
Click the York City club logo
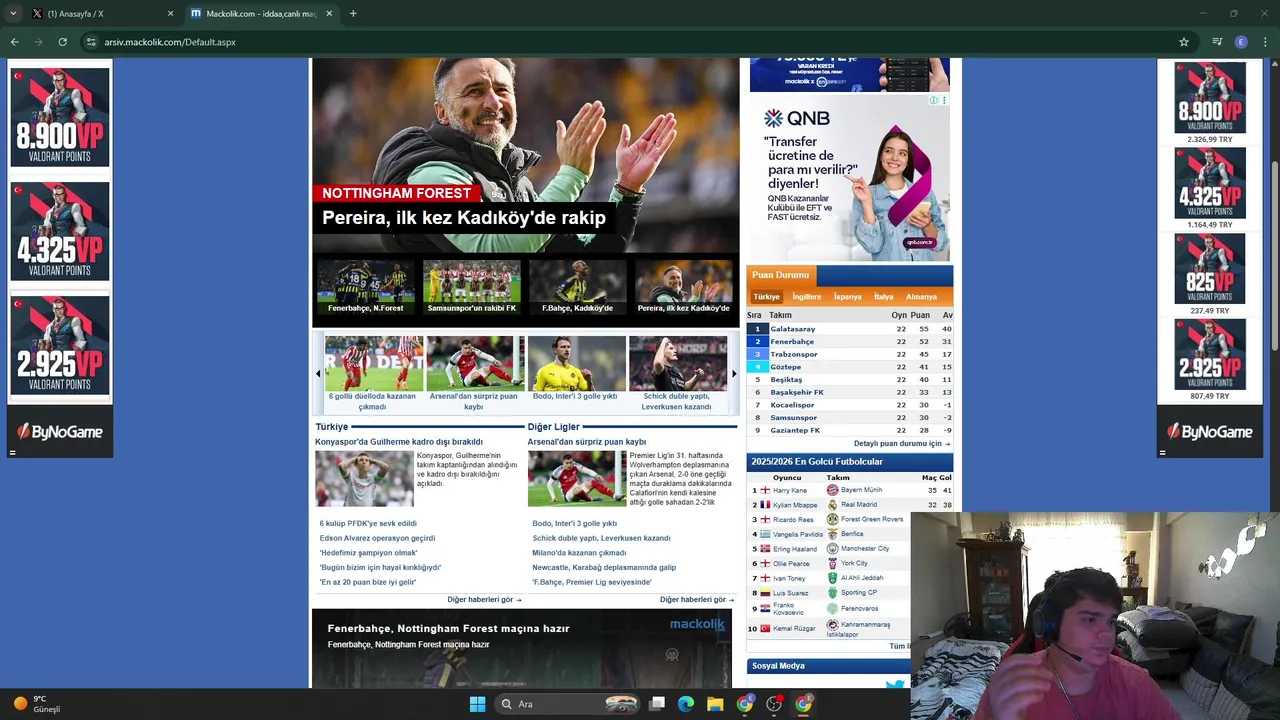tap(832, 563)
